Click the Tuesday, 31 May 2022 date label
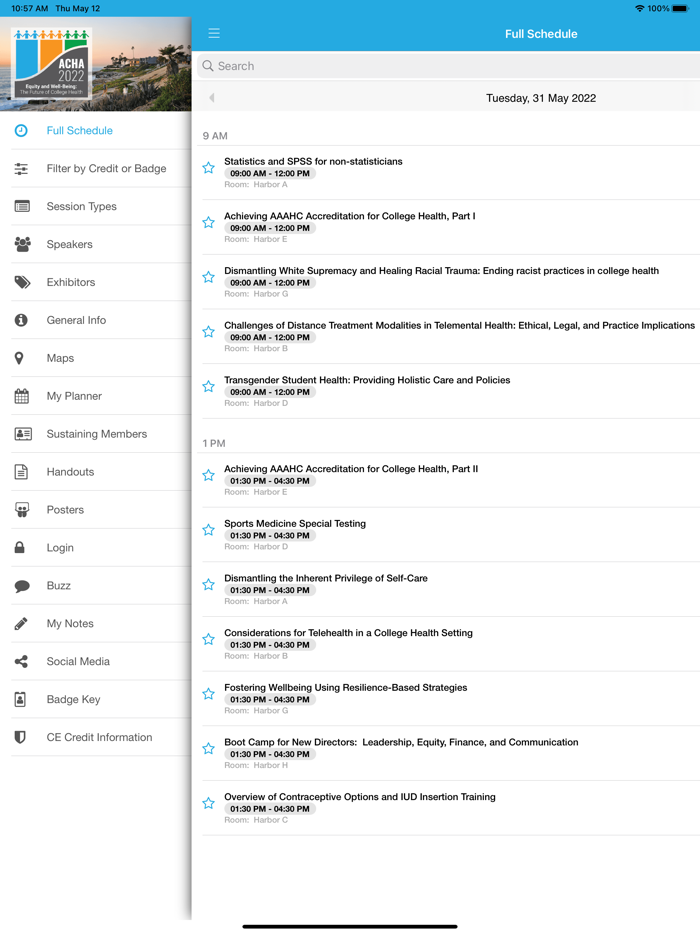The width and height of the screenshot is (700, 934). pyautogui.click(x=541, y=98)
